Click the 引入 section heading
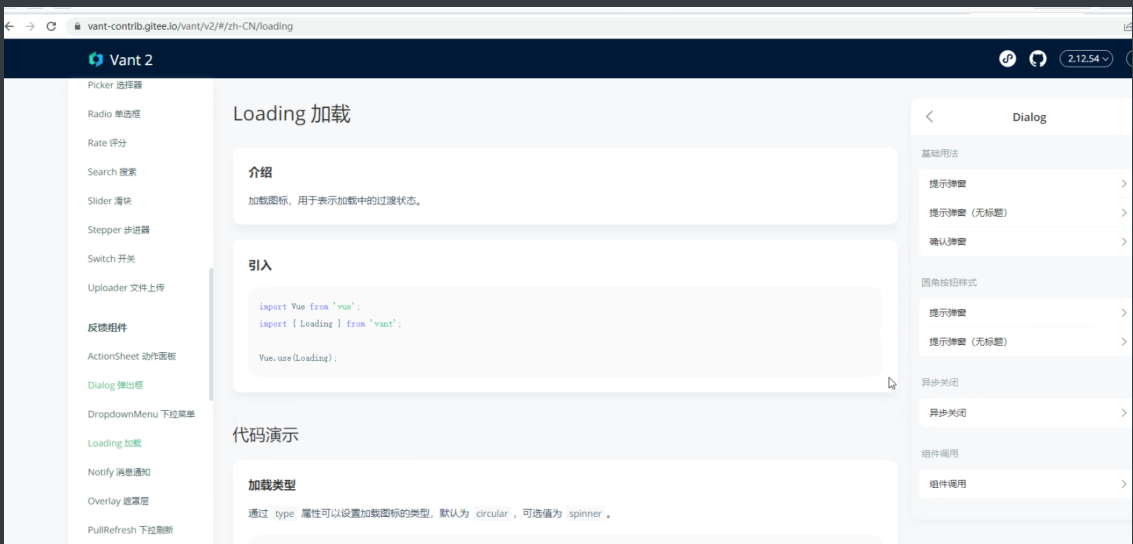 tap(260, 265)
